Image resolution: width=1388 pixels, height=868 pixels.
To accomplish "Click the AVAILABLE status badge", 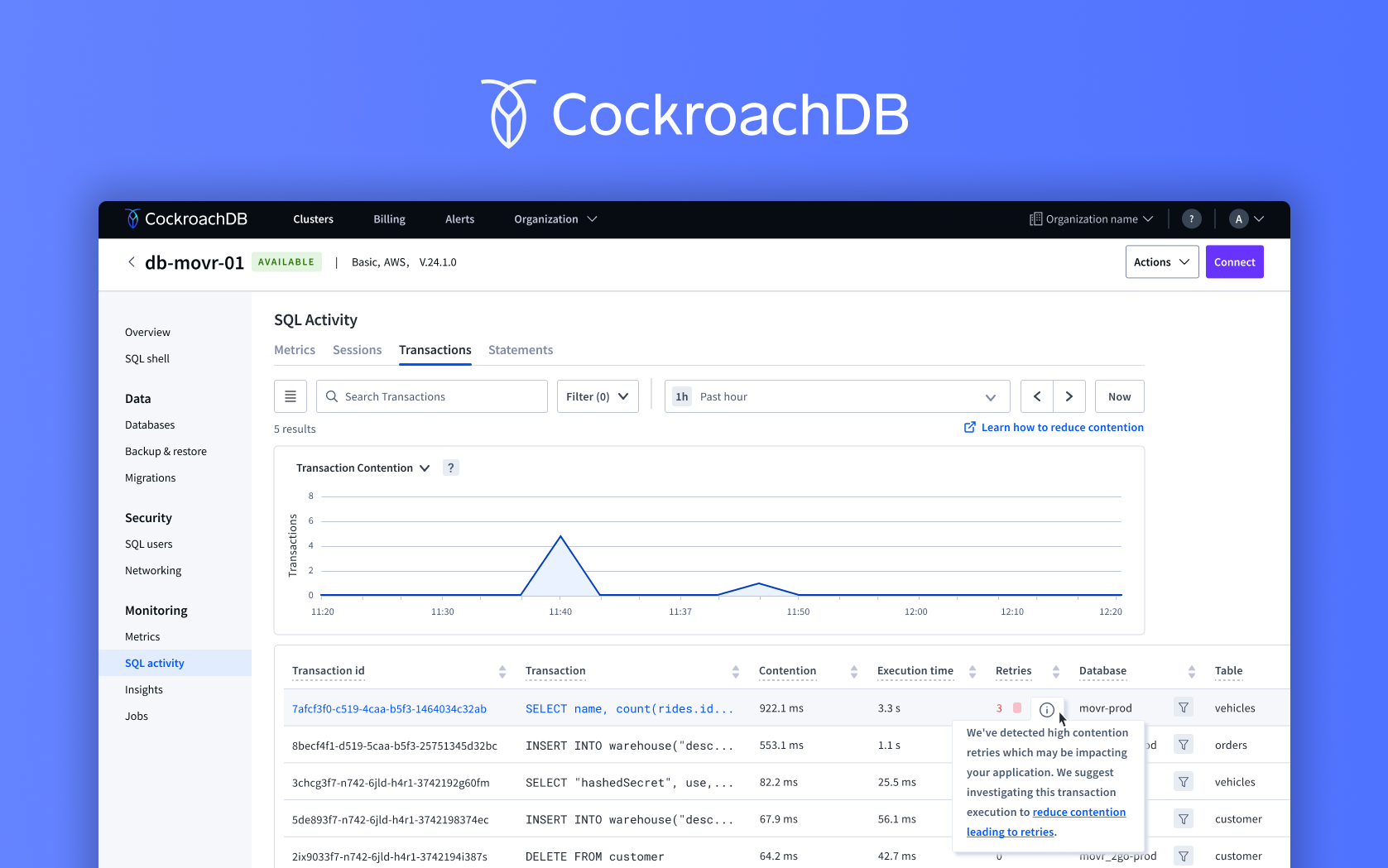I will pos(286,262).
